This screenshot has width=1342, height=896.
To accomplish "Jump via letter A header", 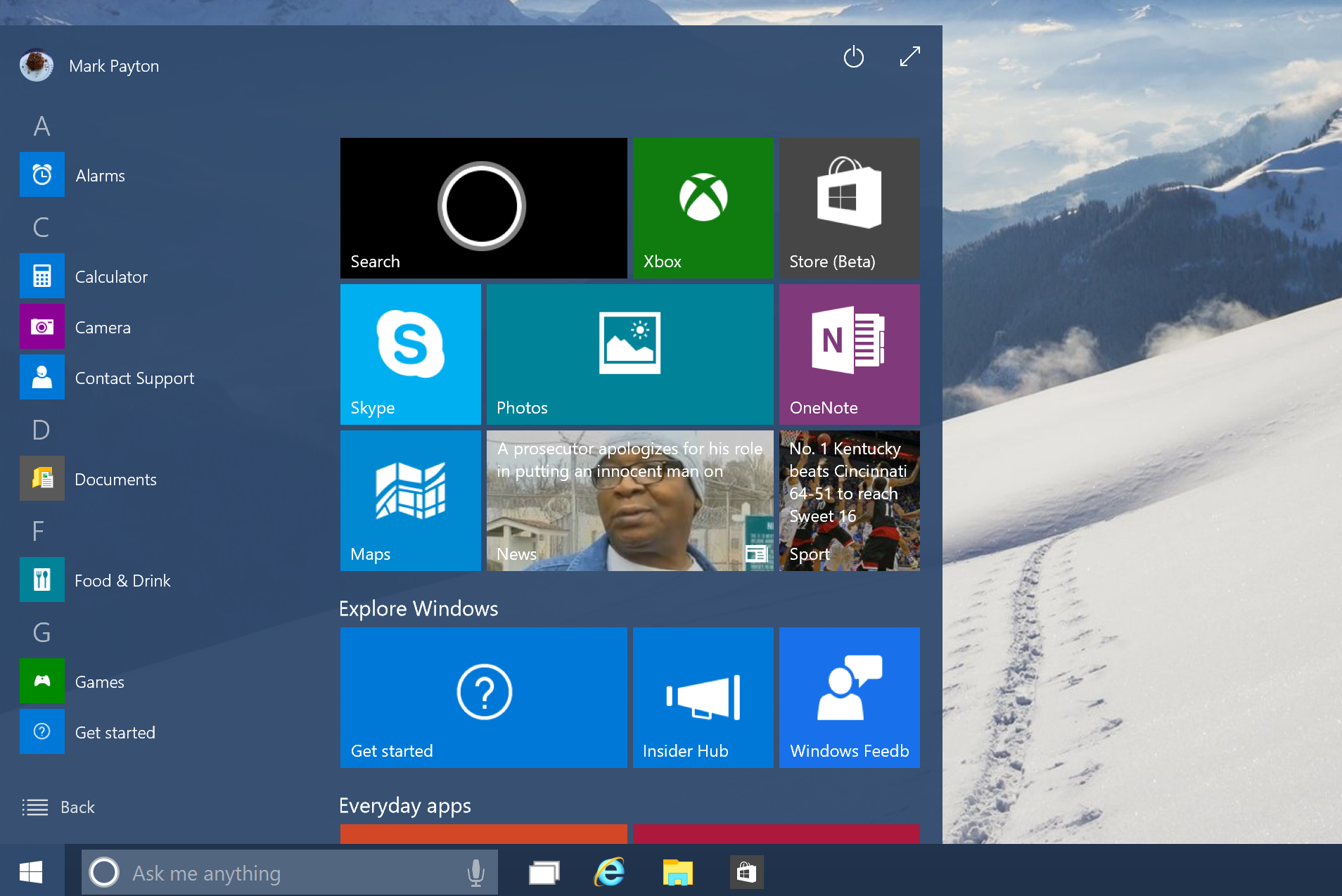I will coord(42,126).
